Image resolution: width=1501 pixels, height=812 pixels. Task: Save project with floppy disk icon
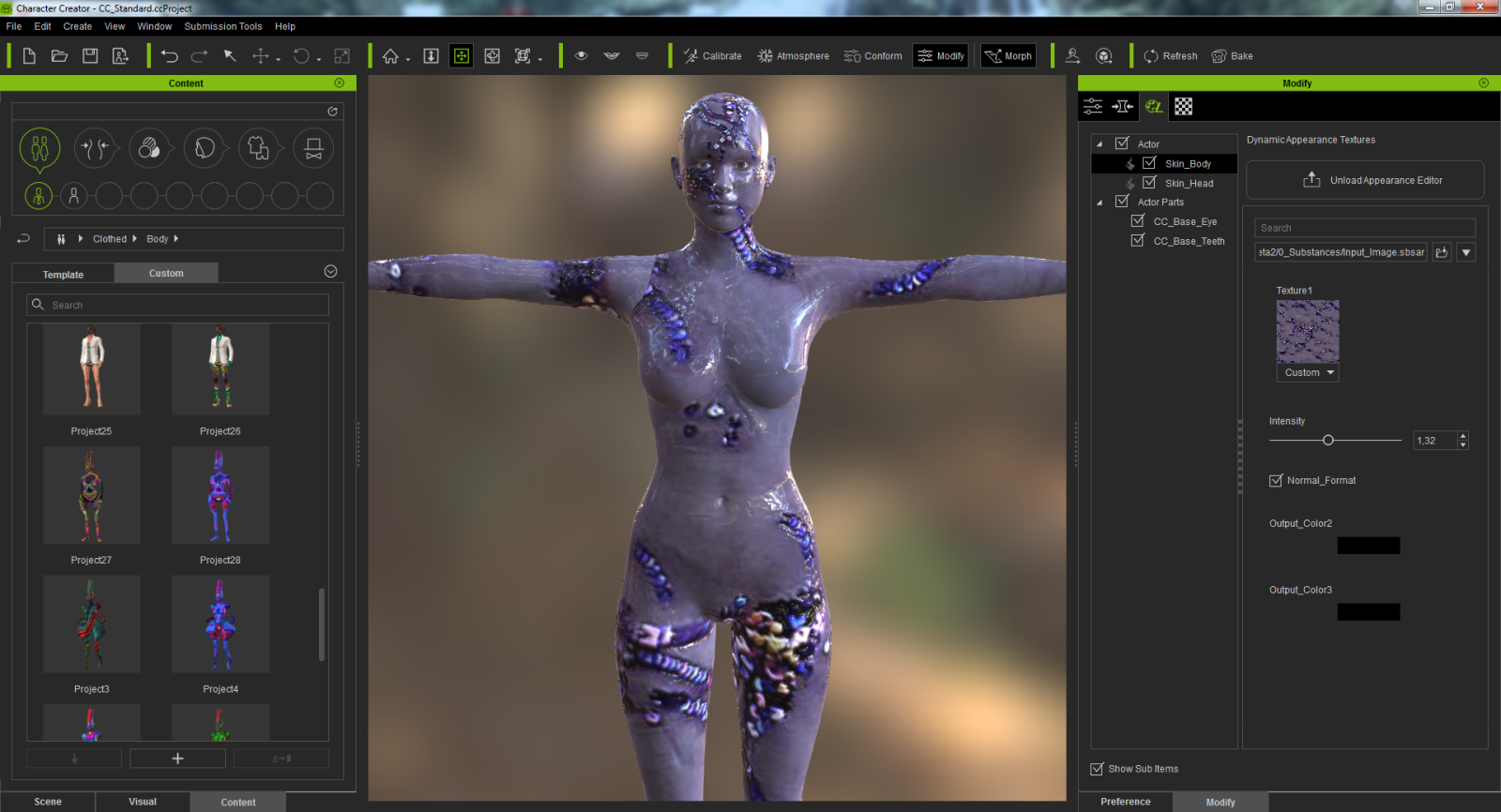[x=90, y=56]
